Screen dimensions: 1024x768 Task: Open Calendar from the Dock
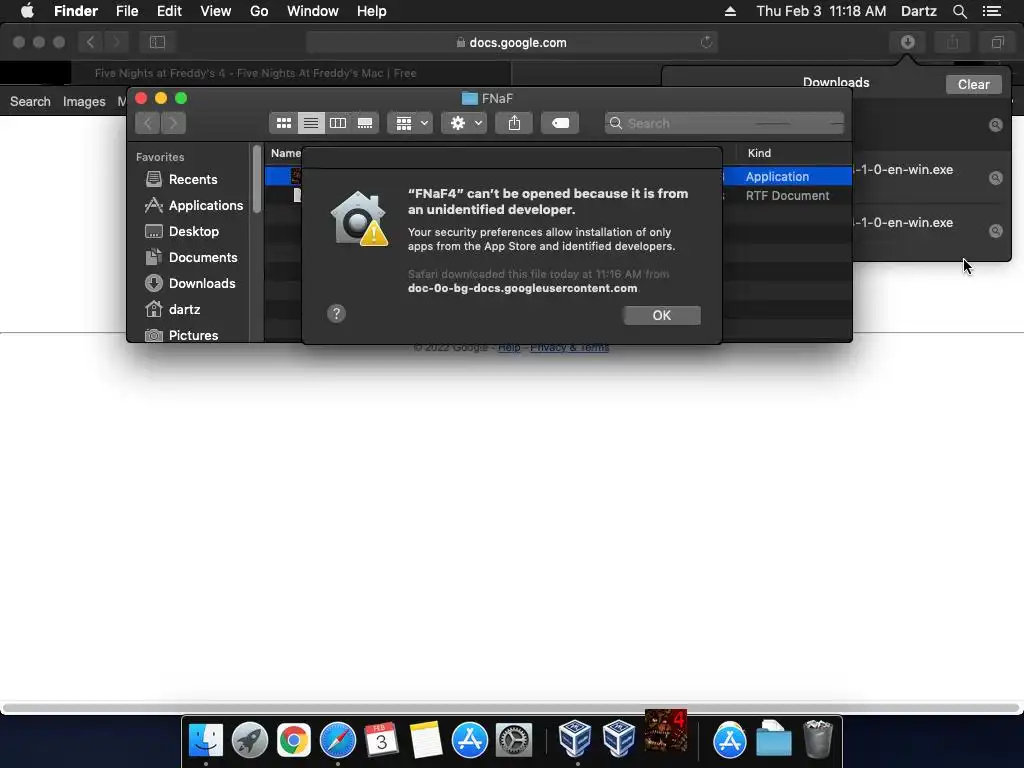click(x=381, y=740)
